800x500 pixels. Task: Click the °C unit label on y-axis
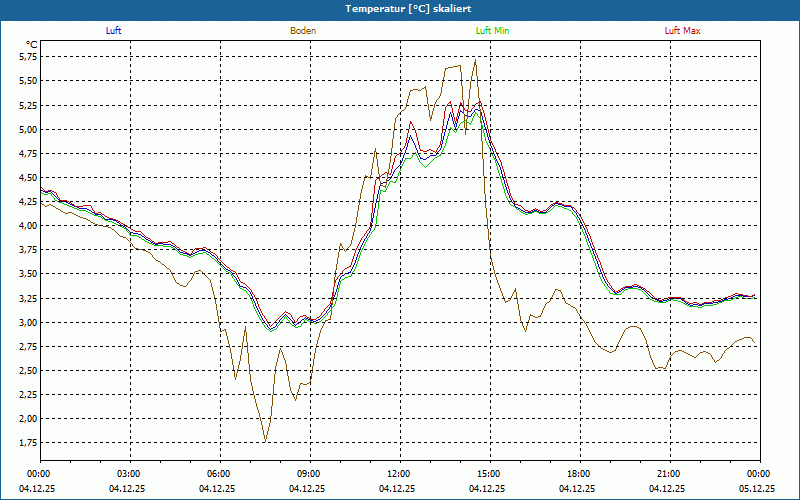click(x=32, y=44)
